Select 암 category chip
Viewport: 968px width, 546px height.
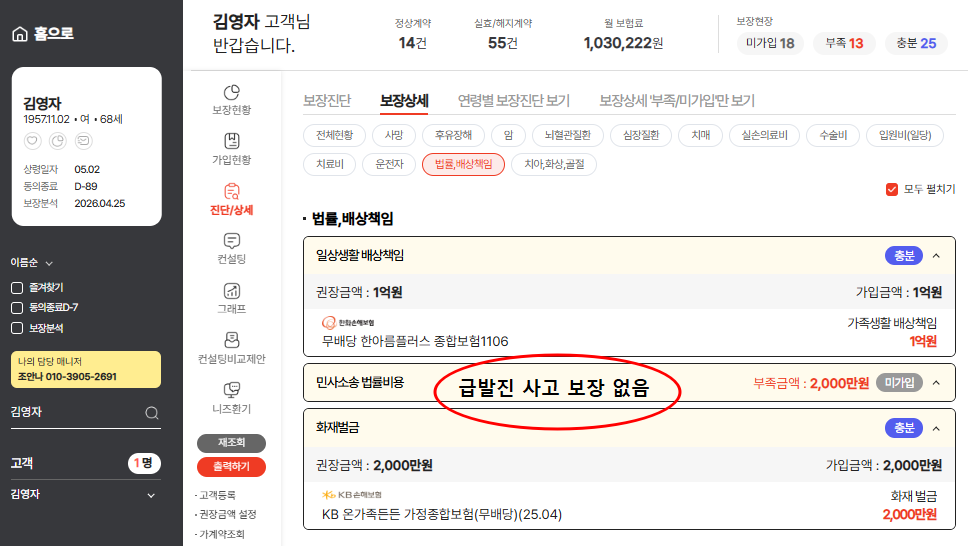point(508,135)
